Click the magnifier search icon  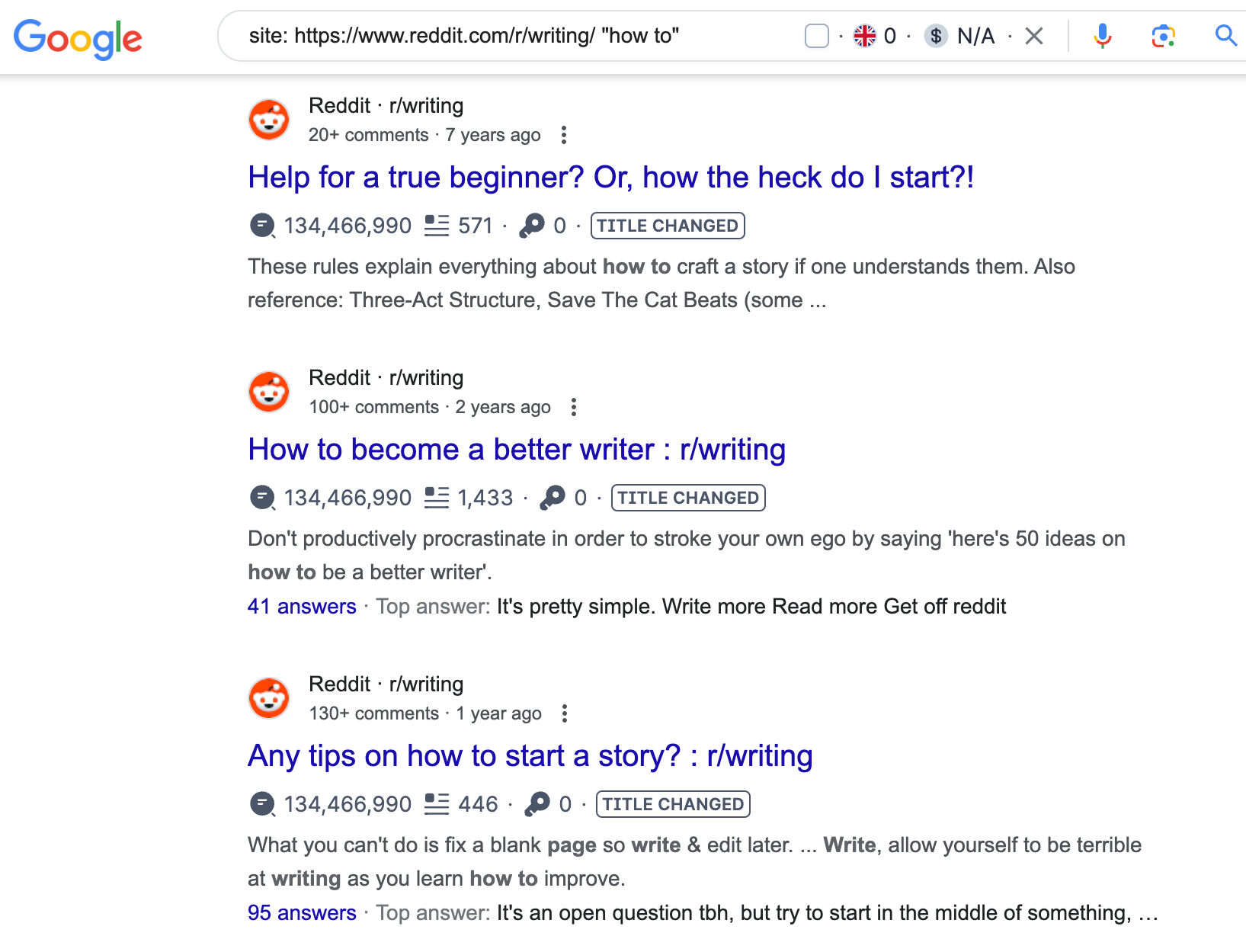pos(1225,36)
